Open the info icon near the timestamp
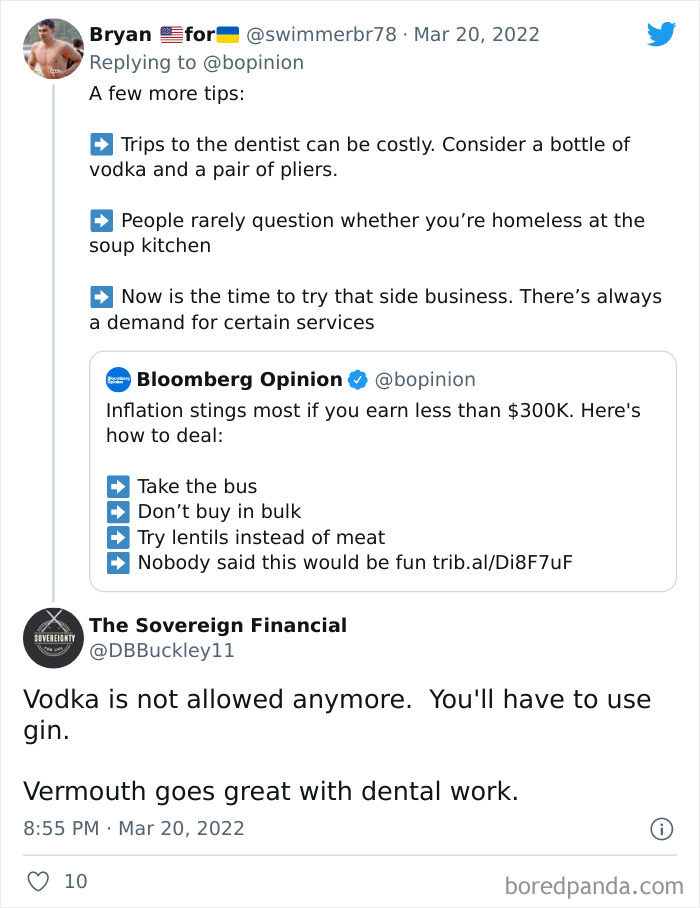The width and height of the screenshot is (700, 908). point(662,828)
